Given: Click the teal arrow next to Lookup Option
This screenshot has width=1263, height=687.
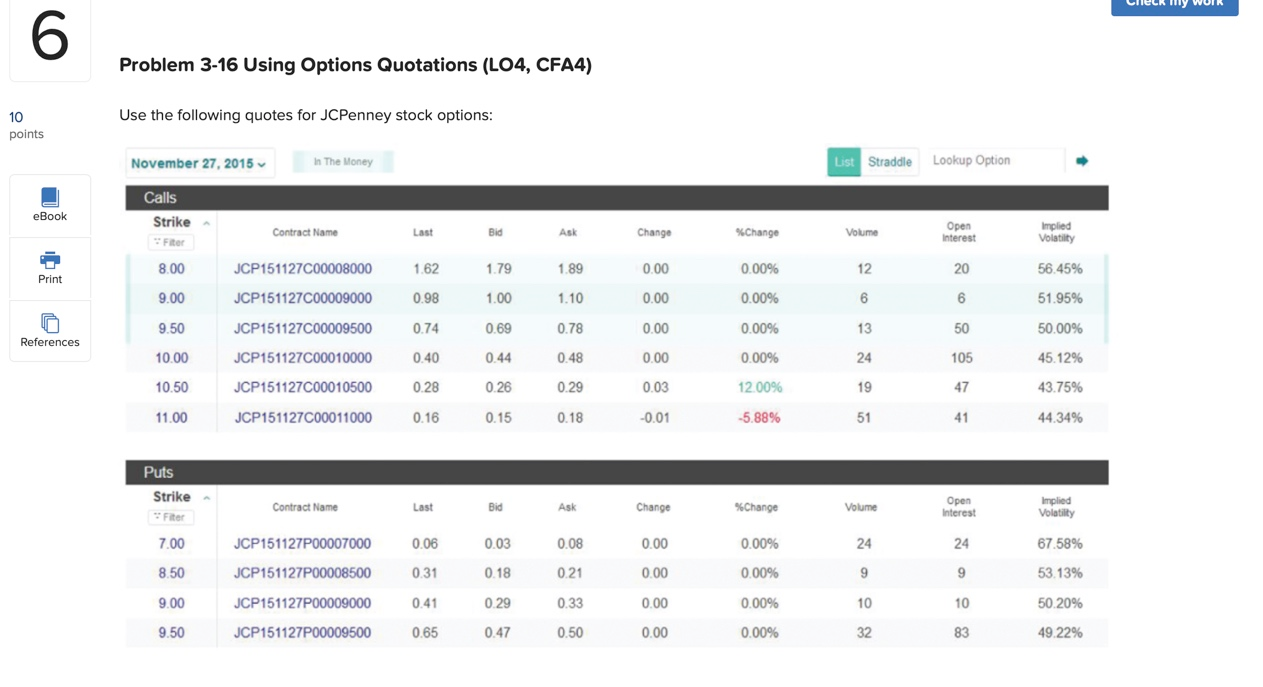Looking at the screenshot, I should (1082, 160).
